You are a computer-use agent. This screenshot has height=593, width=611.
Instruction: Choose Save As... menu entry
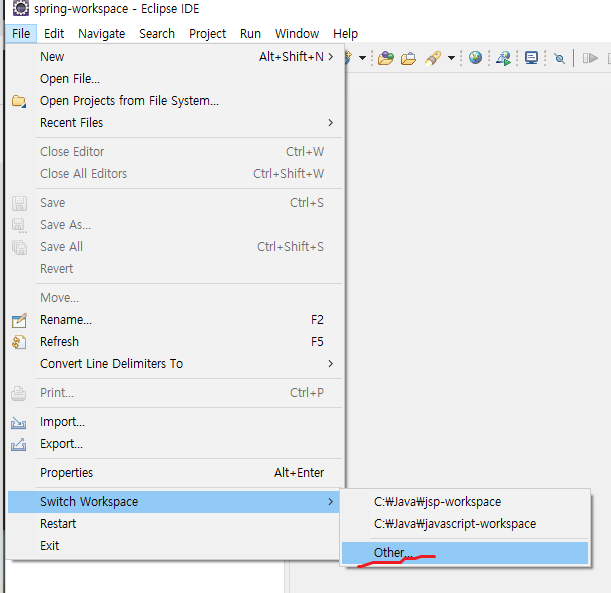(x=175, y=225)
